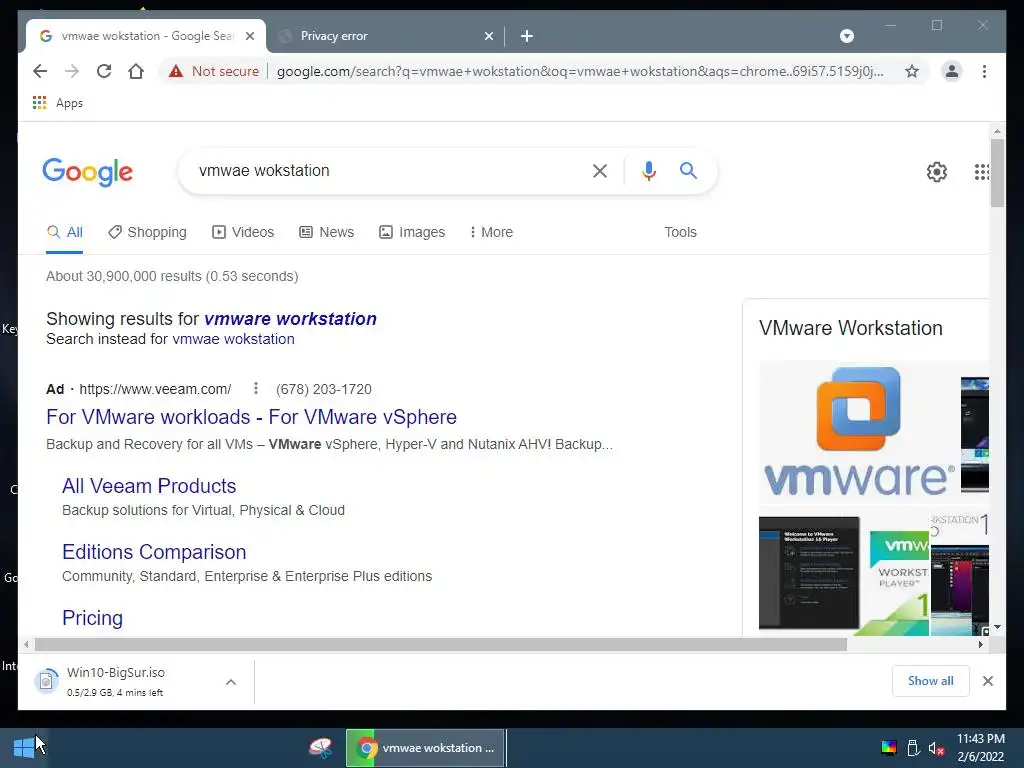The width and height of the screenshot is (1024, 768).
Task: Open the Windows Start menu
Action: pos(24,748)
